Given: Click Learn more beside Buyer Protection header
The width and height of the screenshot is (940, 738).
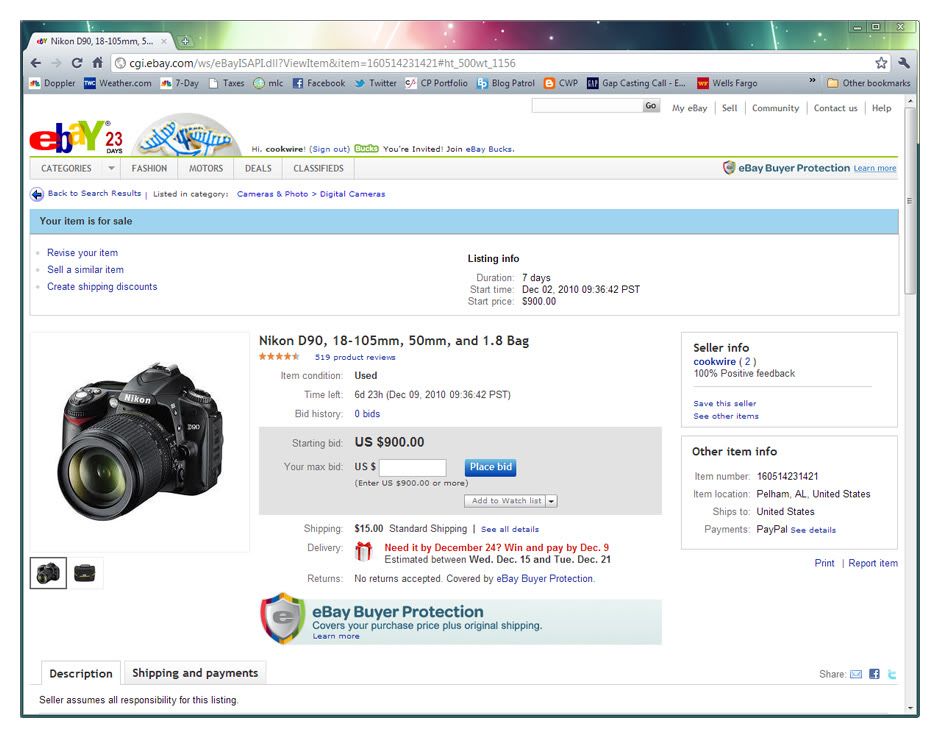Looking at the screenshot, I should pyautogui.click(x=875, y=168).
